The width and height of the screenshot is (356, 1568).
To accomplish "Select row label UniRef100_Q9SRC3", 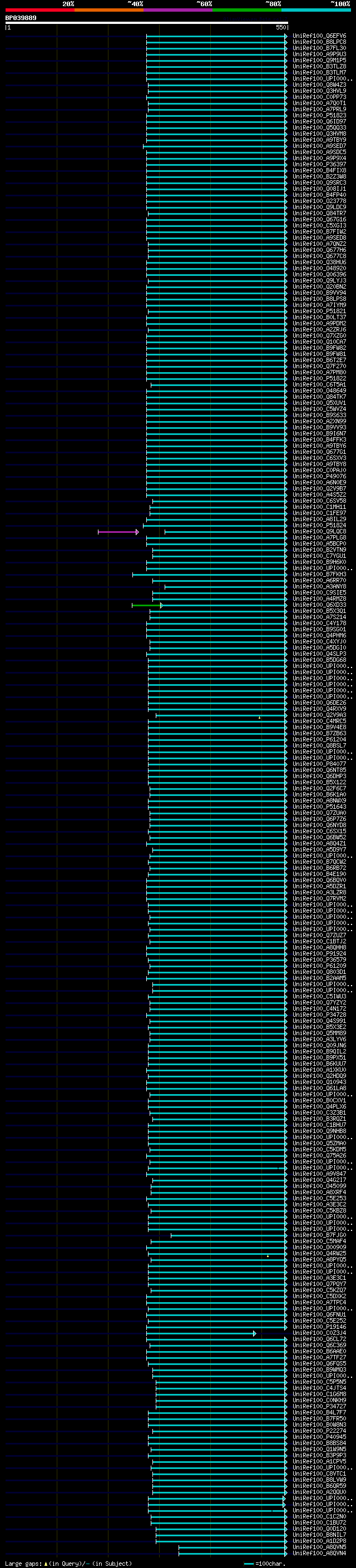I will point(319,182).
